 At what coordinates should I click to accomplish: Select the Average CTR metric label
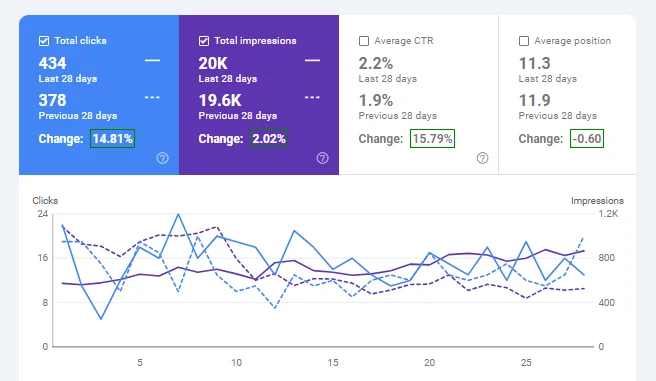(404, 41)
